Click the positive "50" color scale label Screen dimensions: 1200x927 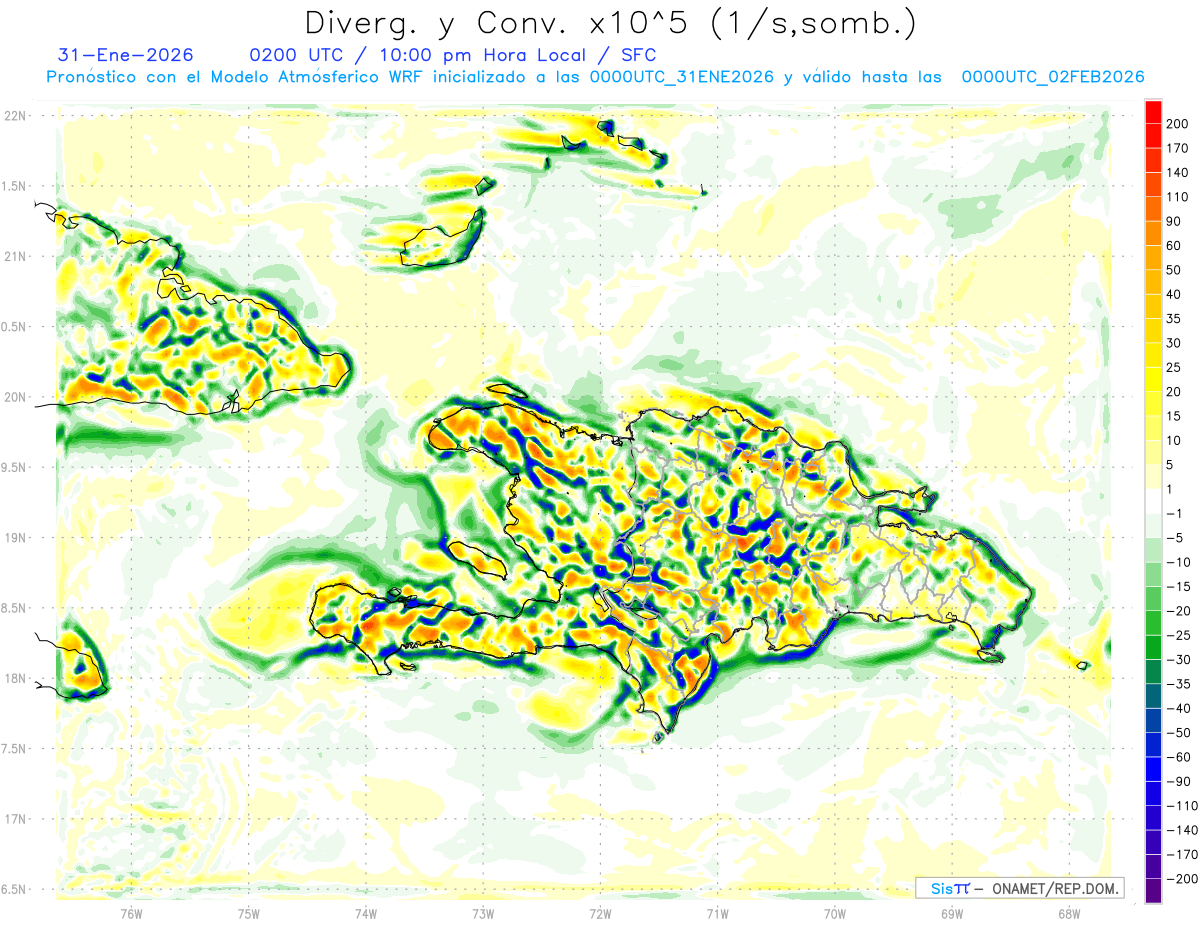pyautogui.click(x=1177, y=270)
